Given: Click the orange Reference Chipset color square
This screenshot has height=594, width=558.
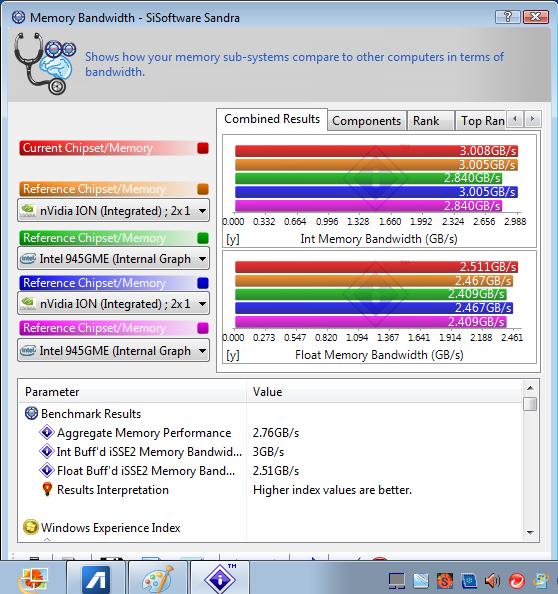Looking at the screenshot, I should (203, 189).
